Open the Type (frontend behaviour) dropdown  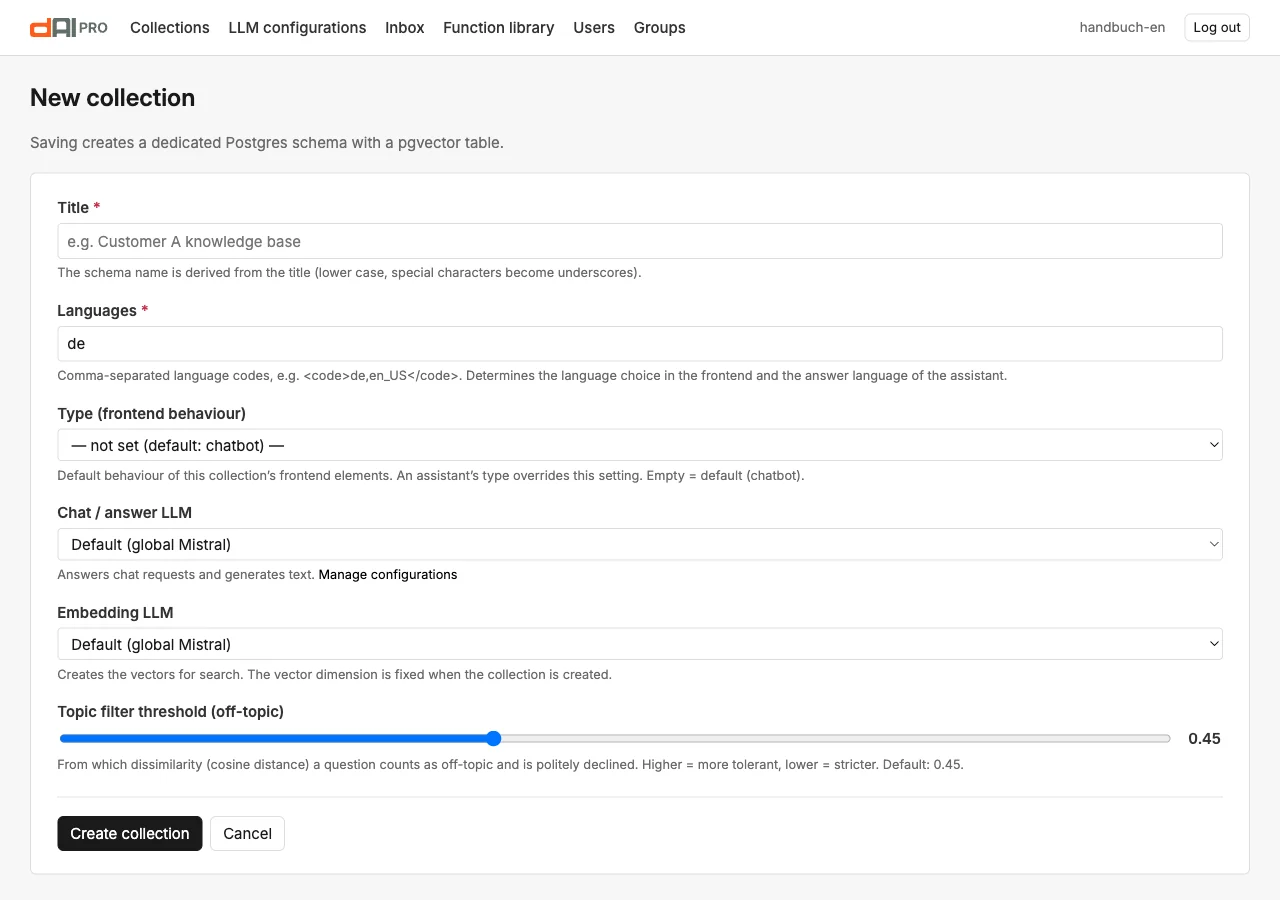[640, 445]
